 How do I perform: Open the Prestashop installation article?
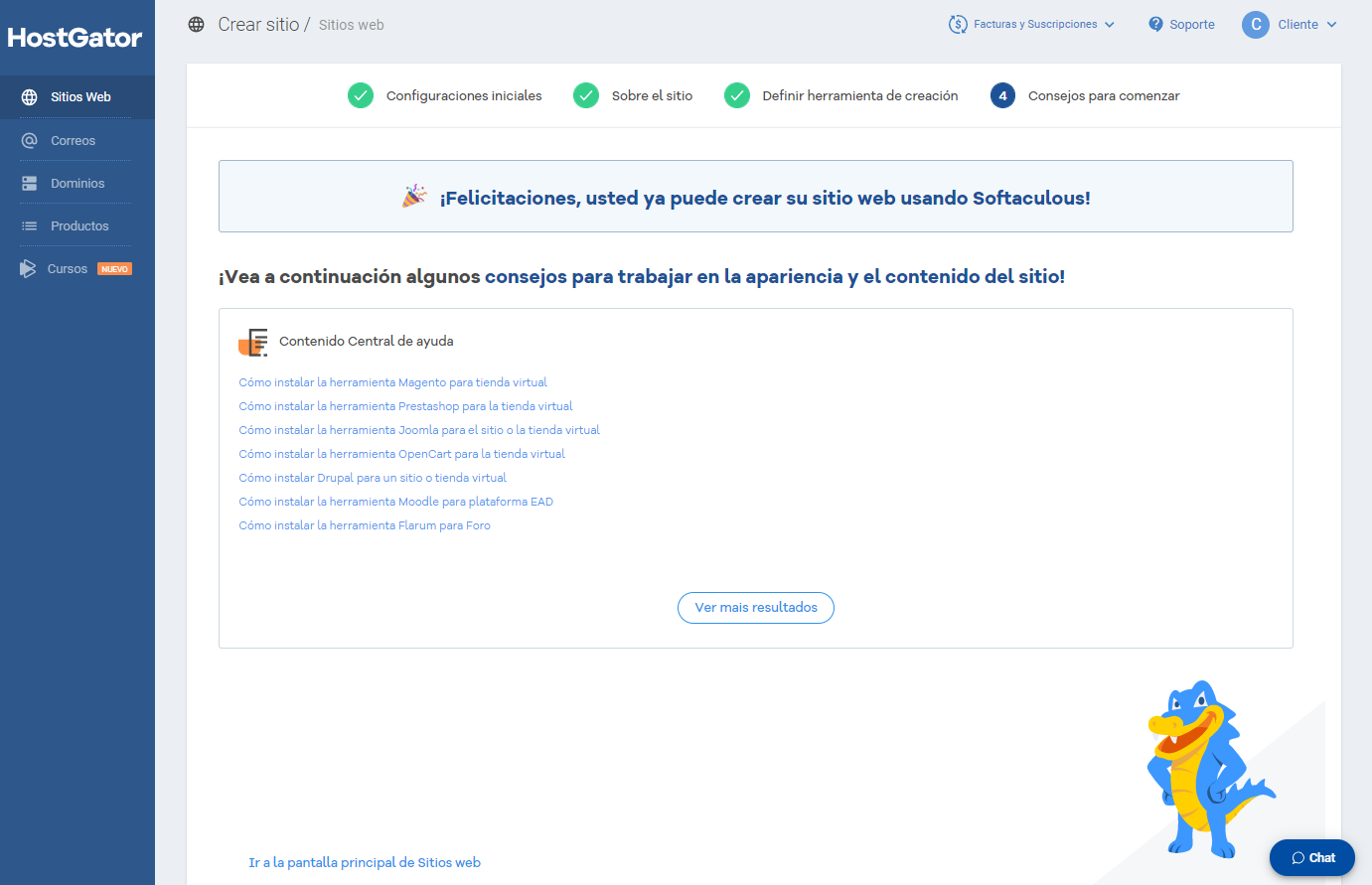click(x=405, y=406)
